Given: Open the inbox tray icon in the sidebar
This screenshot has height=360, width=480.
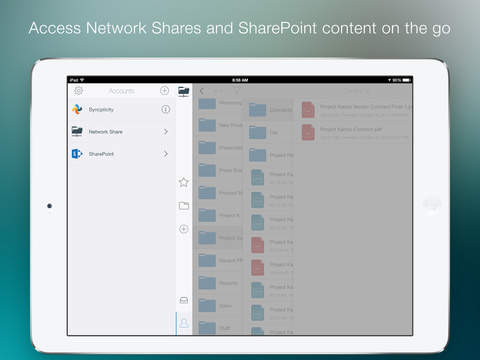Looking at the screenshot, I should [x=184, y=300].
